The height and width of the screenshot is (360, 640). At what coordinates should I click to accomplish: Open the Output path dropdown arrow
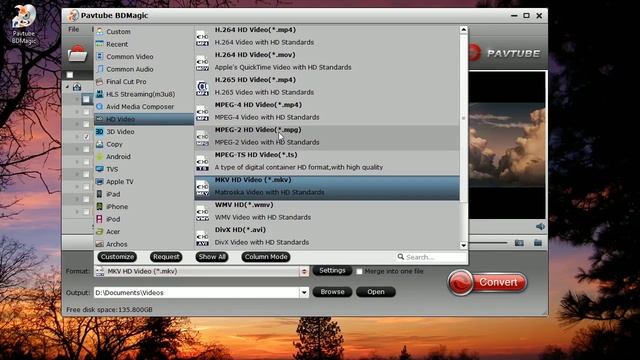click(304, 293)
